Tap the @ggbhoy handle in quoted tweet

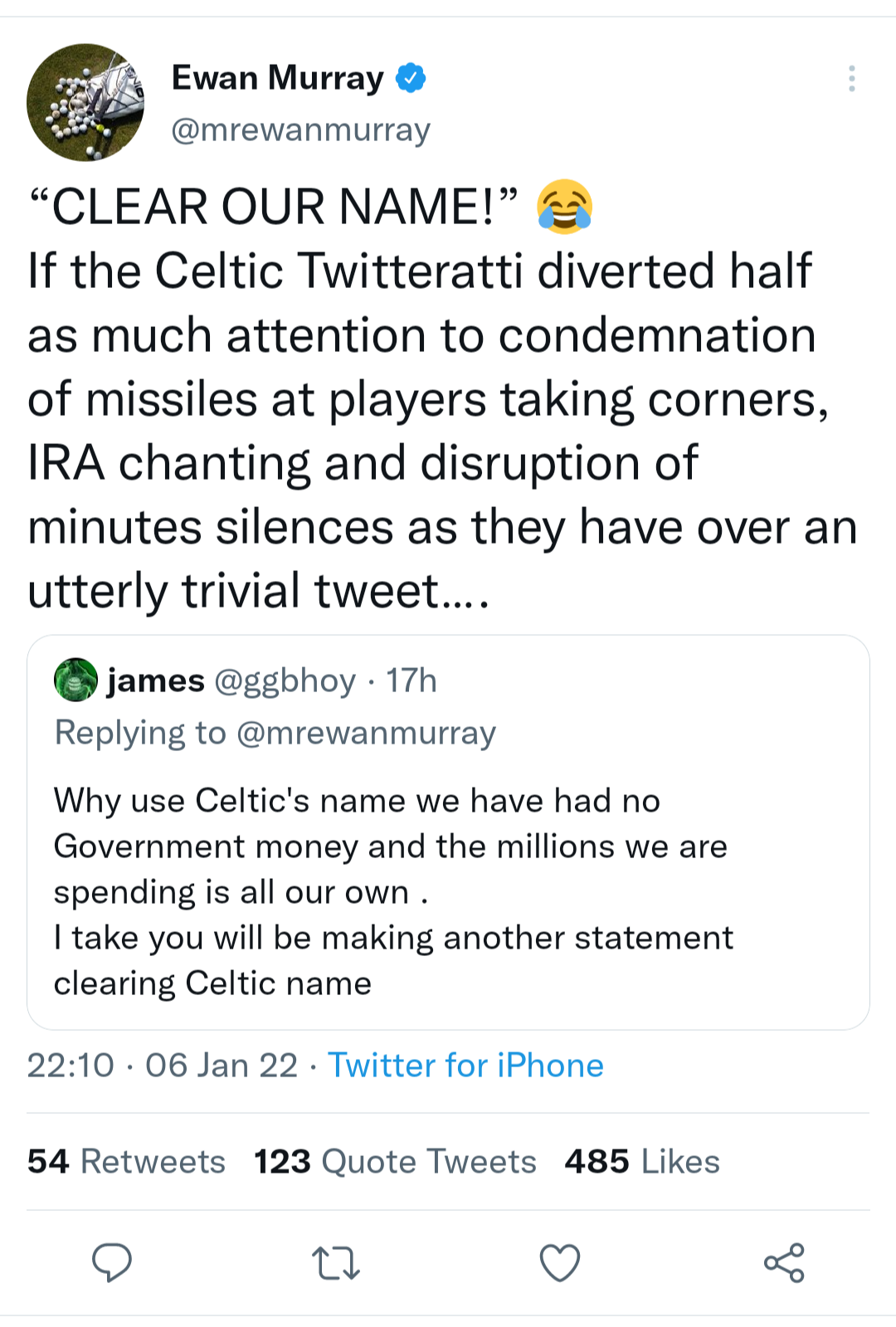[x=285, y=681]
